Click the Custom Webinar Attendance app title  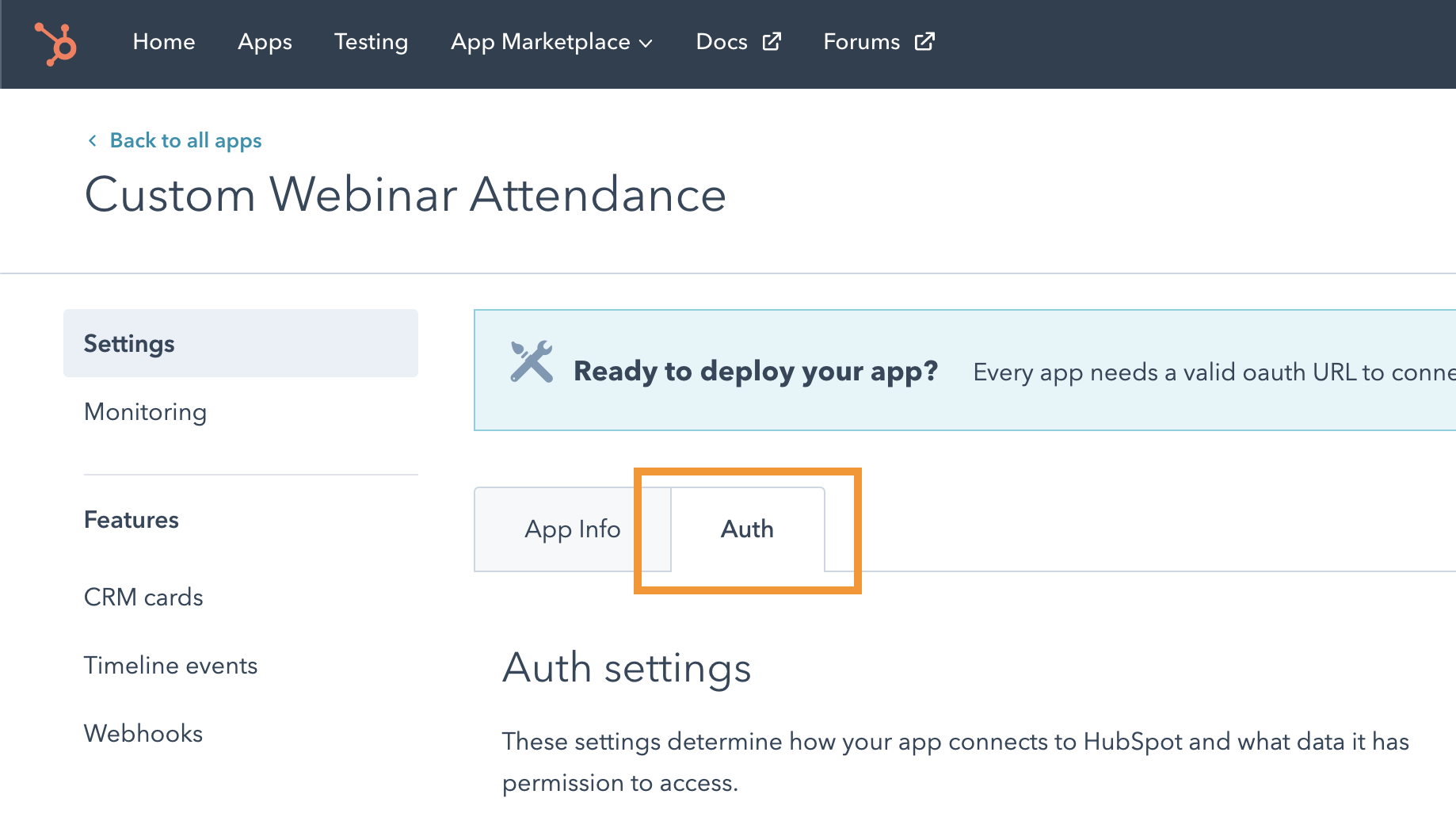[x=406, y=194]
